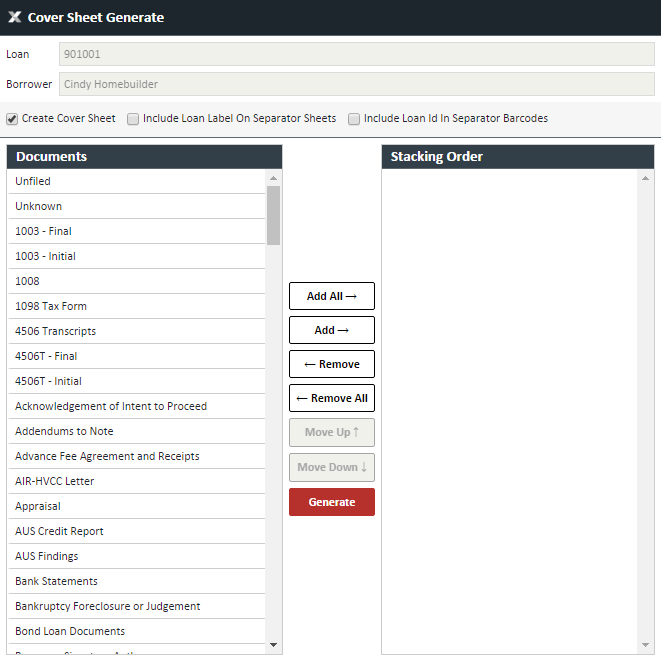Enable Include Loan Label On Separator Sheets

(x=133, y=119)
